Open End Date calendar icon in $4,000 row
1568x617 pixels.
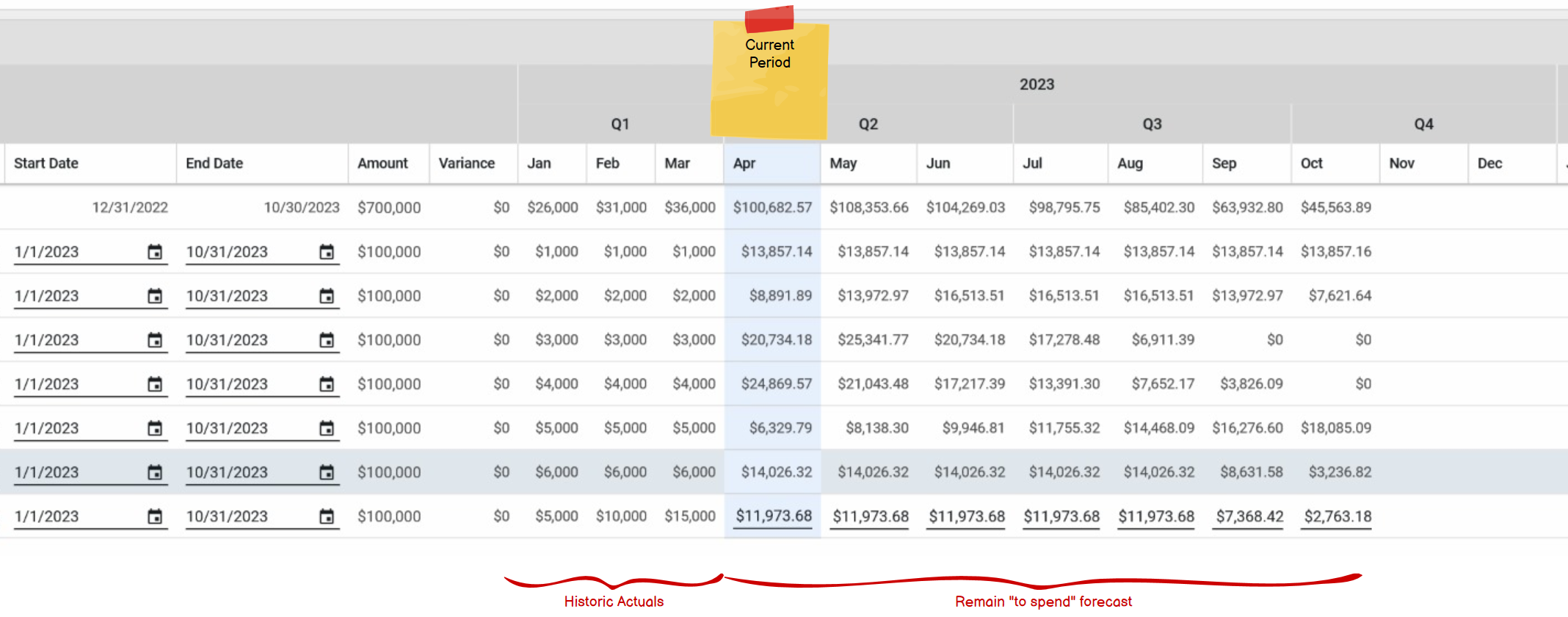pos(326,384)
